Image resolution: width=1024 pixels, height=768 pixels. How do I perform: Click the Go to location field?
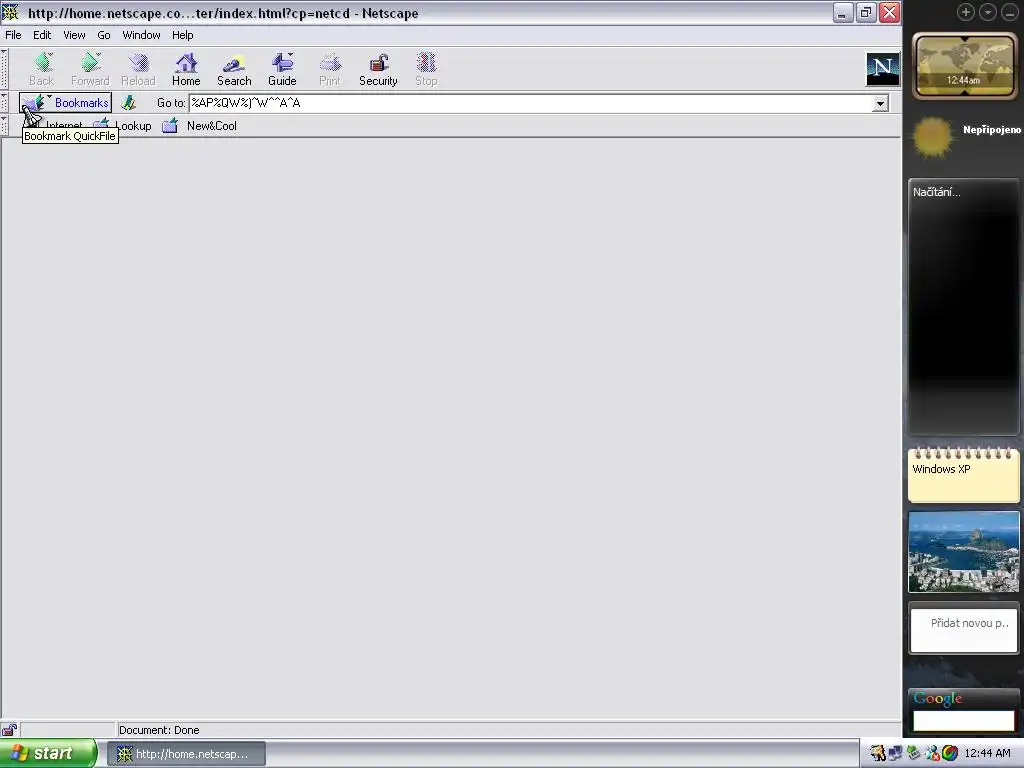pos(531,103)
